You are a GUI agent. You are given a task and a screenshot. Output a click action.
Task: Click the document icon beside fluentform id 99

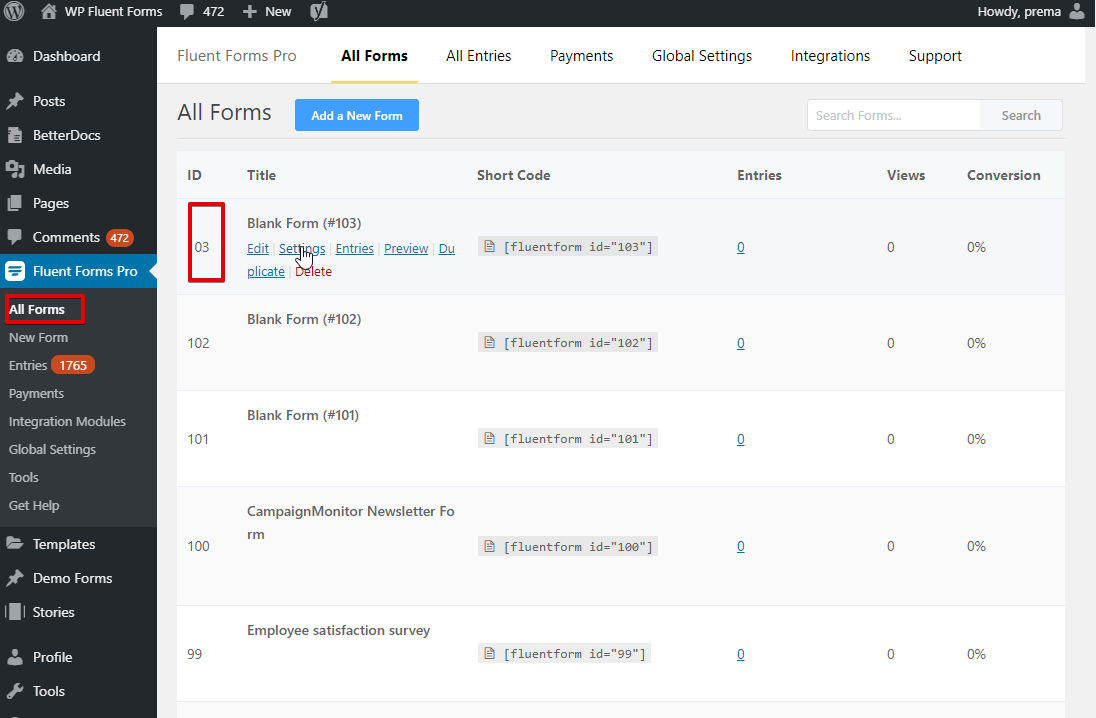pyautogui.click(x=490, y=654)
